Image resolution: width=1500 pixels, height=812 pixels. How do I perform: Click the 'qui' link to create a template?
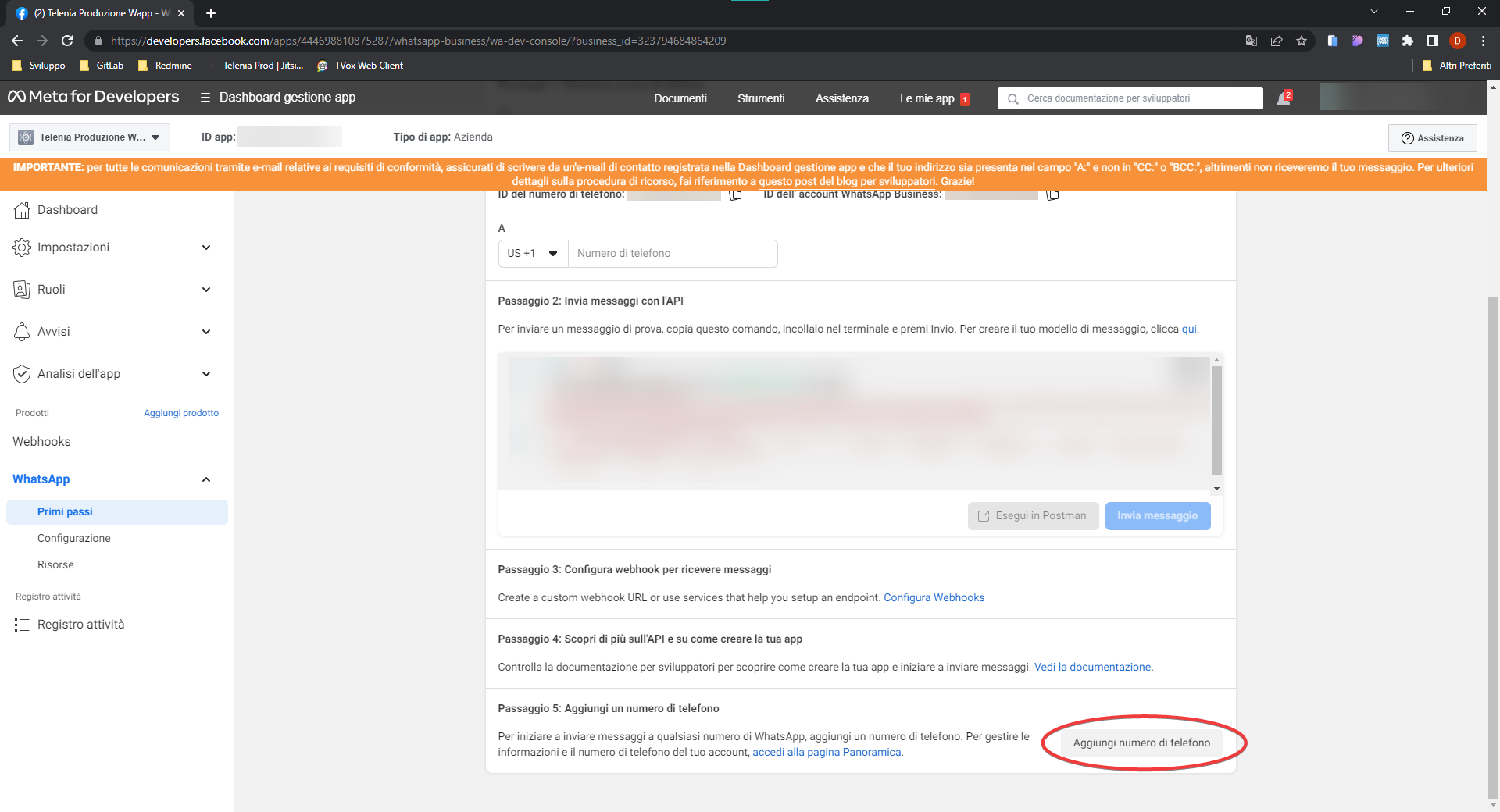[1189, 329]
